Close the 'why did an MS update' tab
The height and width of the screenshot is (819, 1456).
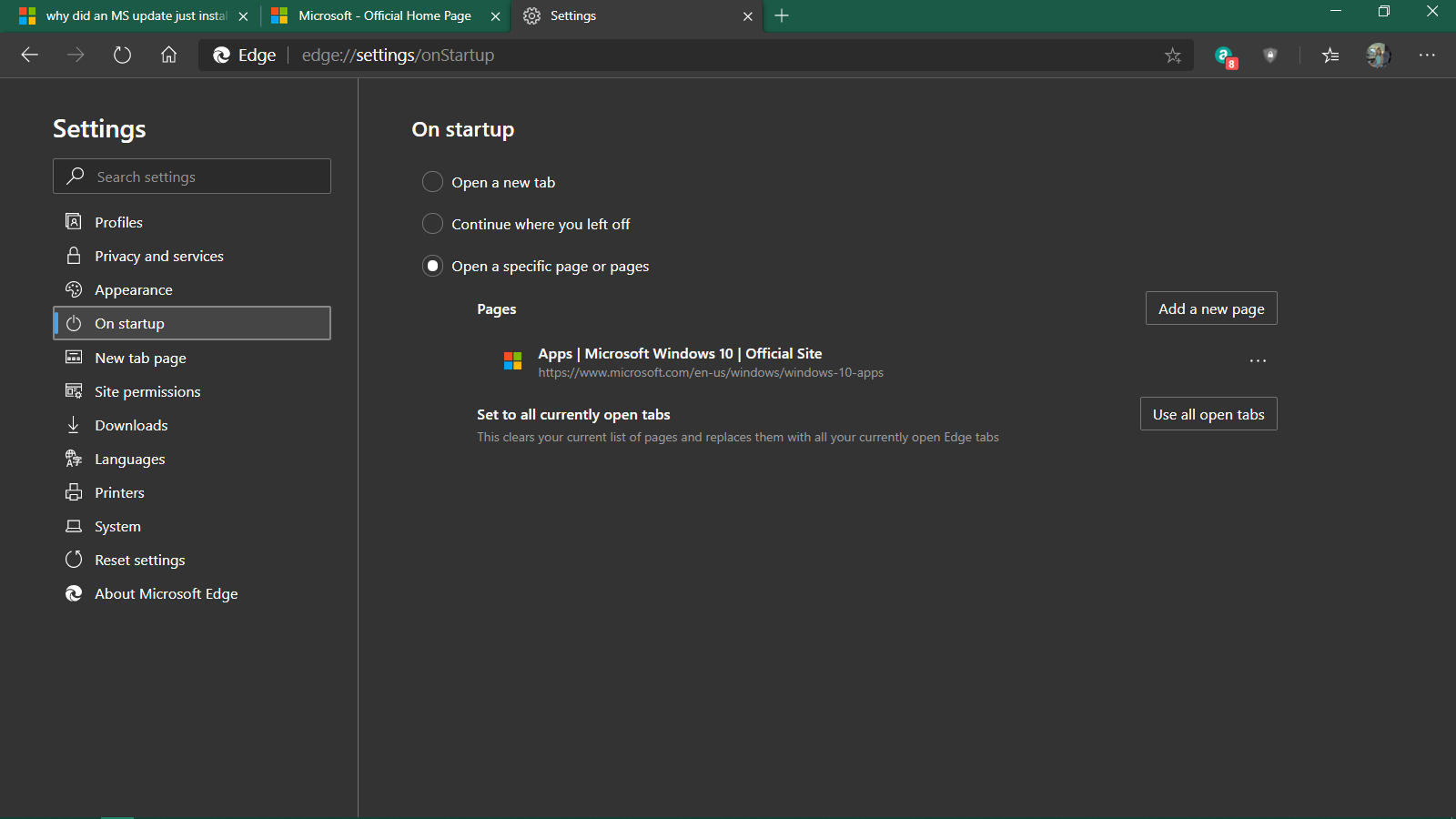pyautogui.click(x=243, y=16)
